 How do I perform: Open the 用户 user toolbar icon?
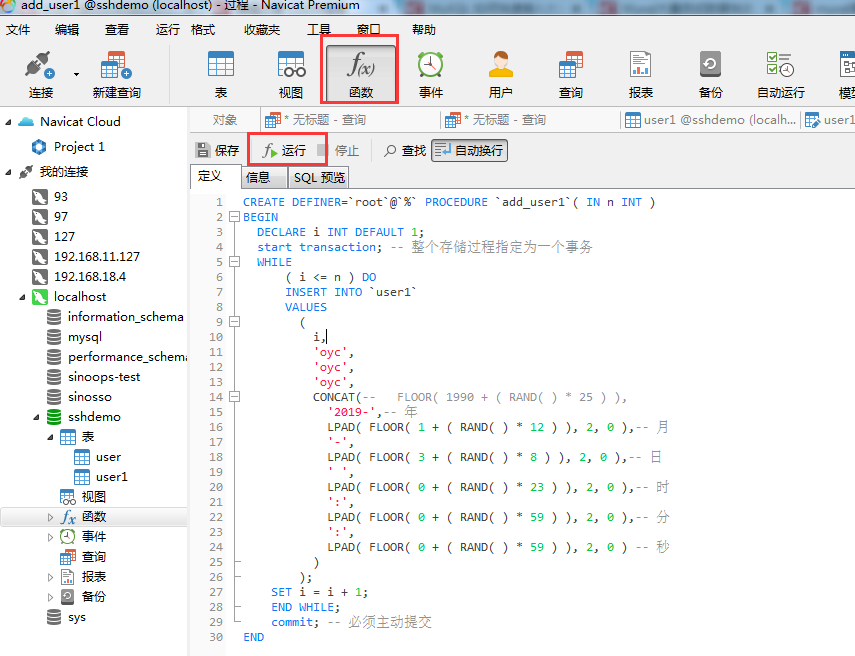501,74
